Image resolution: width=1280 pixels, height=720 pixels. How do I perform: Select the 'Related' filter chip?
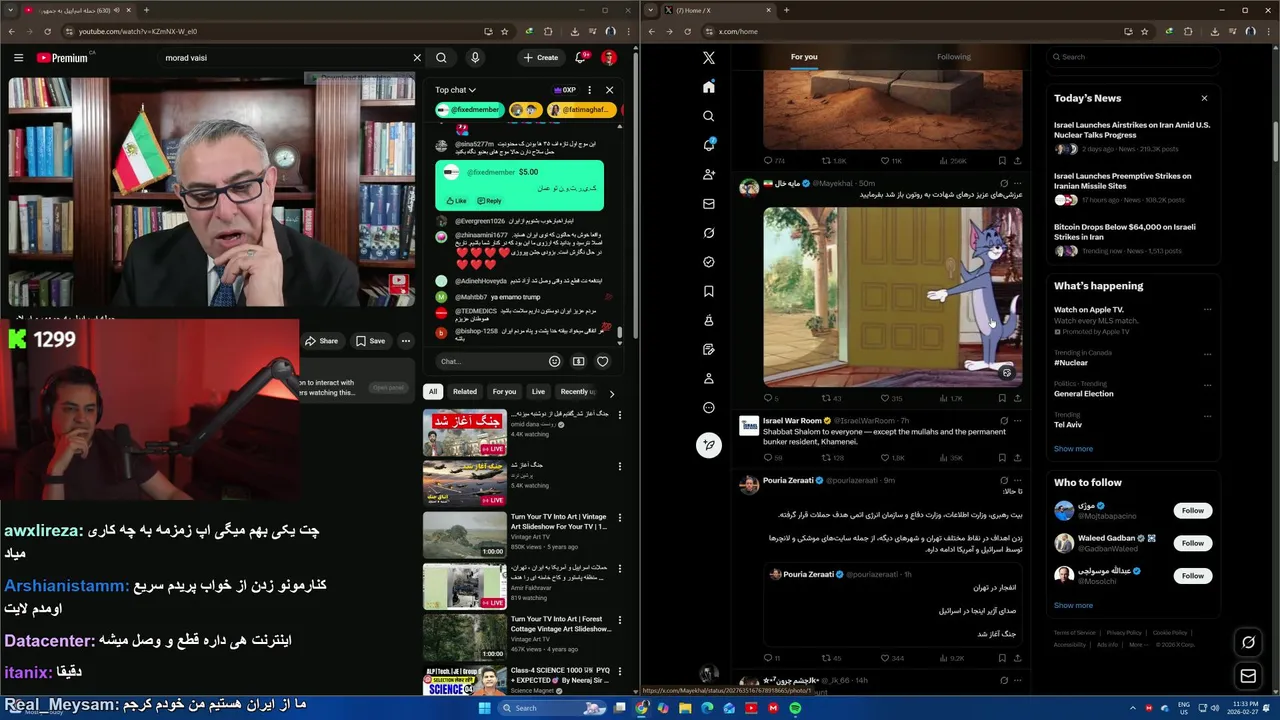pyautogui.click(x=465, y=392)
